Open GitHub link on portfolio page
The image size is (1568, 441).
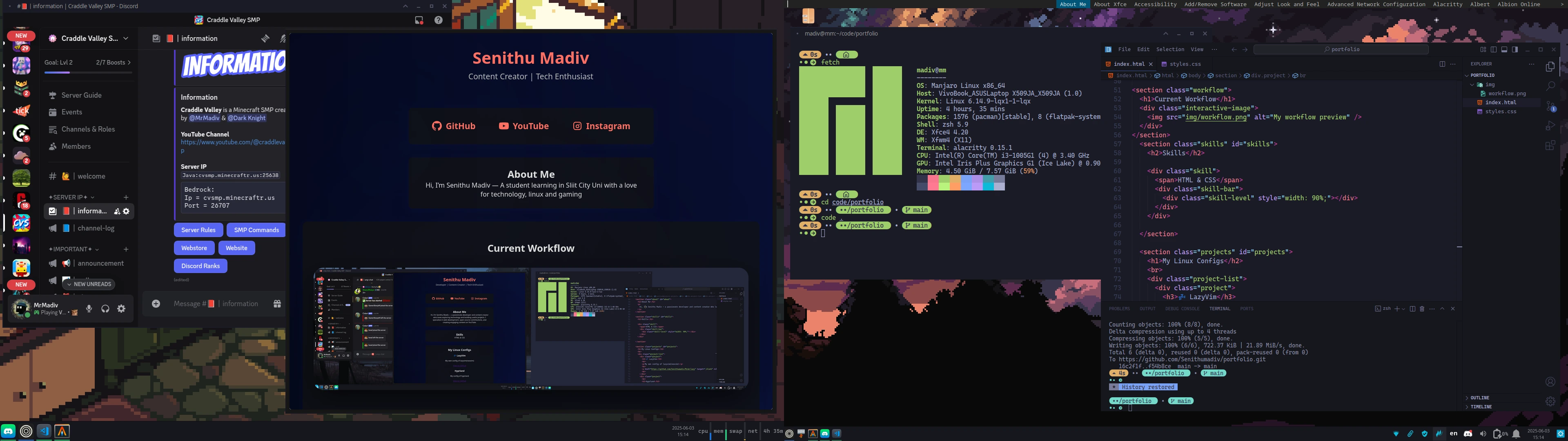454,126
